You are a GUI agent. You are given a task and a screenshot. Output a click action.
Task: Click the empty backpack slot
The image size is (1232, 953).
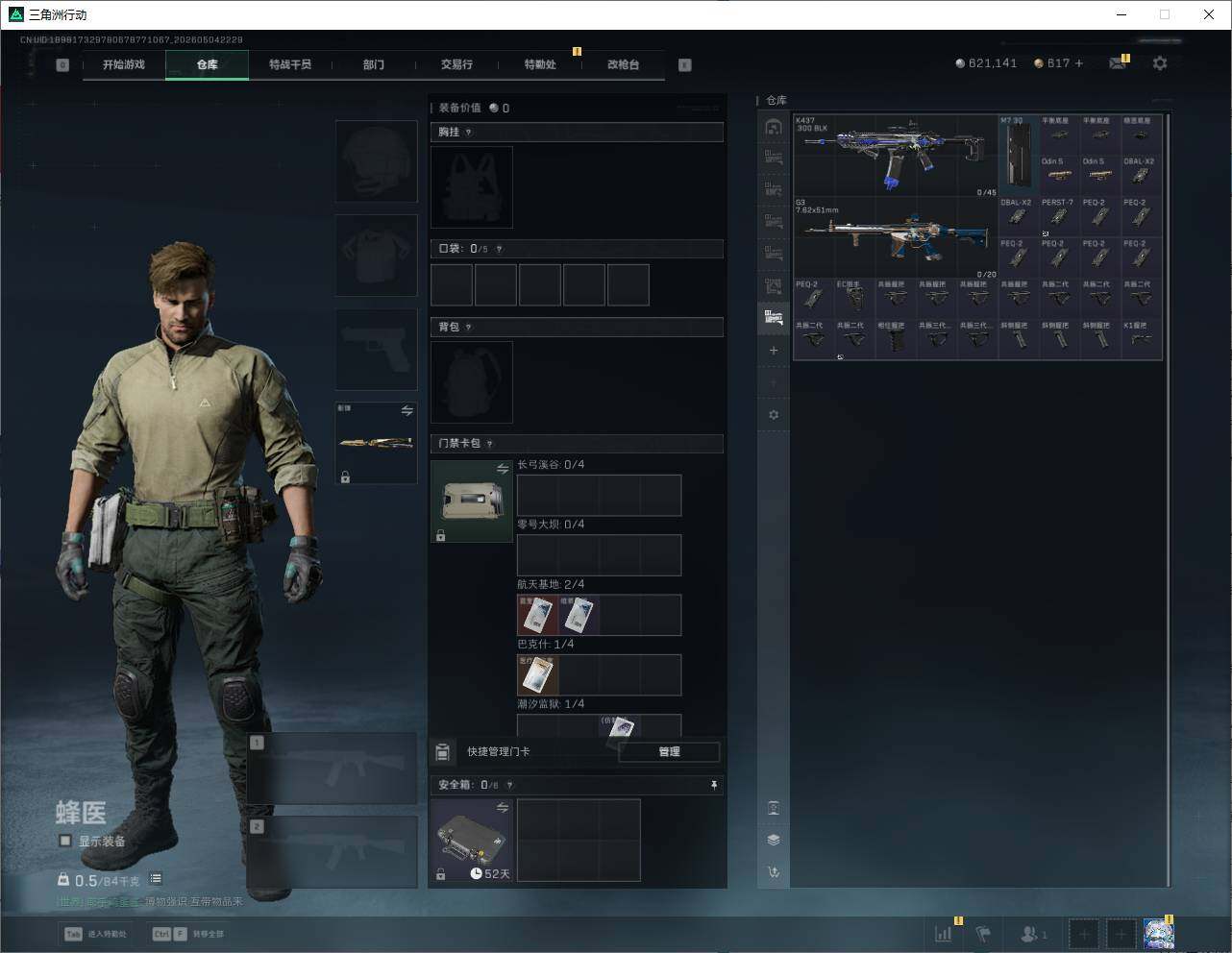coord(472,382)
